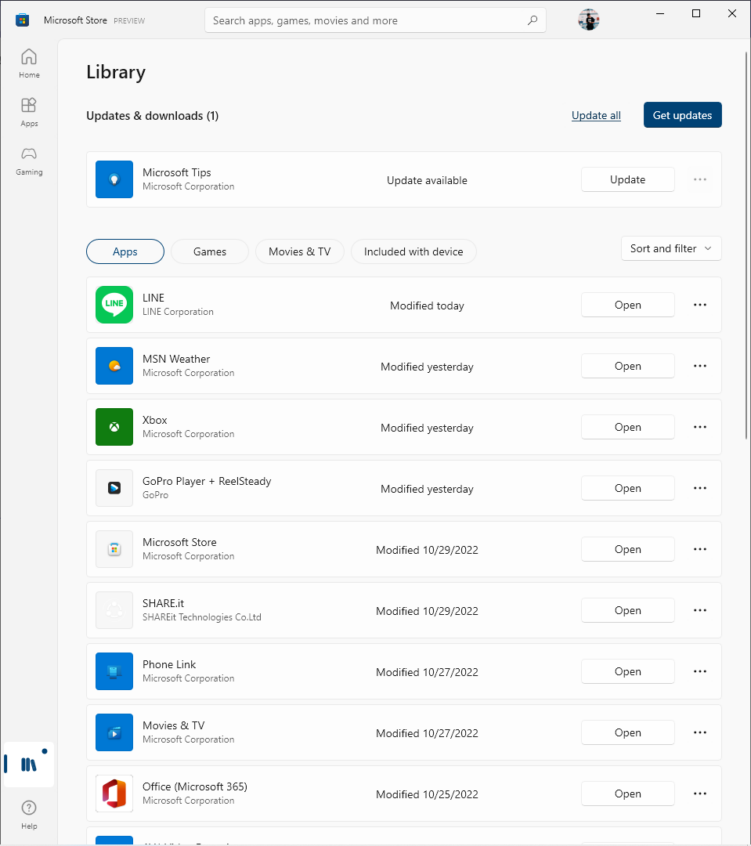Image resolution: width=751 pixels, height=846 pixels.
Task: Switch to Included with device filter
Action: click(x=413, y=252)
